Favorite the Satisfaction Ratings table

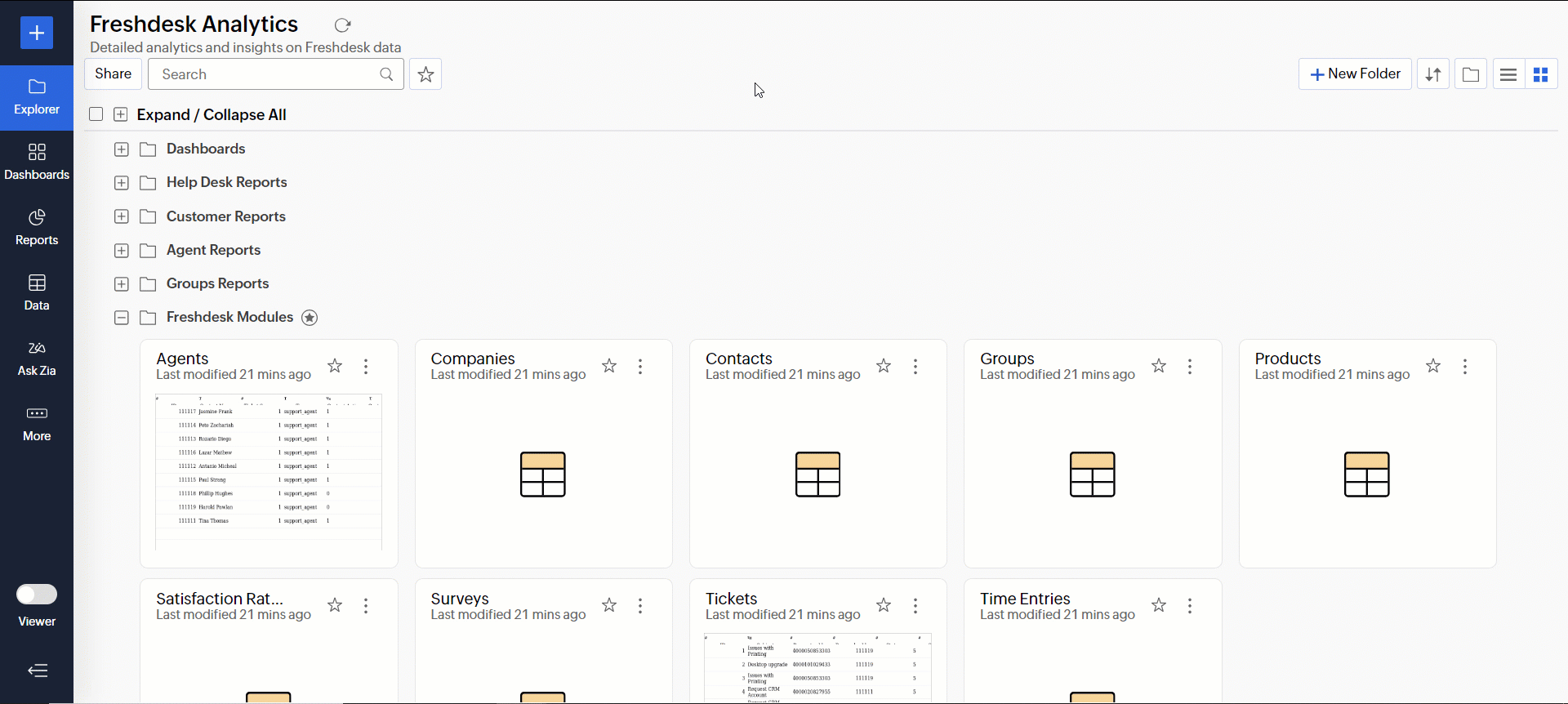[x=335, y=605]
